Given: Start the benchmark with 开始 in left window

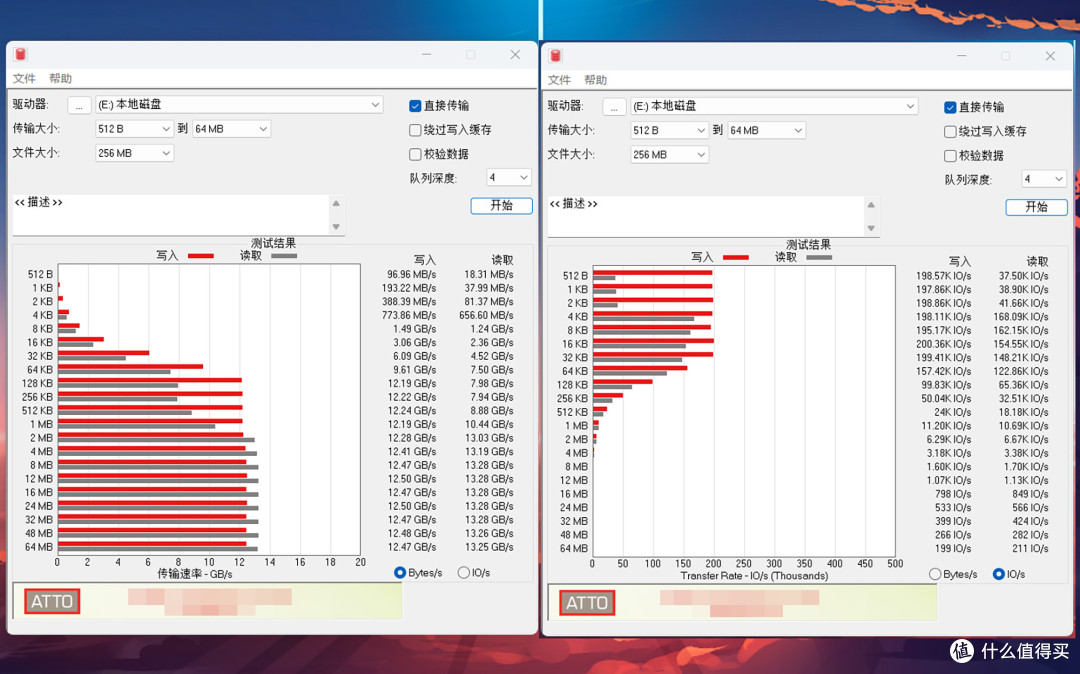Looking at the screenshot, I should coord(501,205).
